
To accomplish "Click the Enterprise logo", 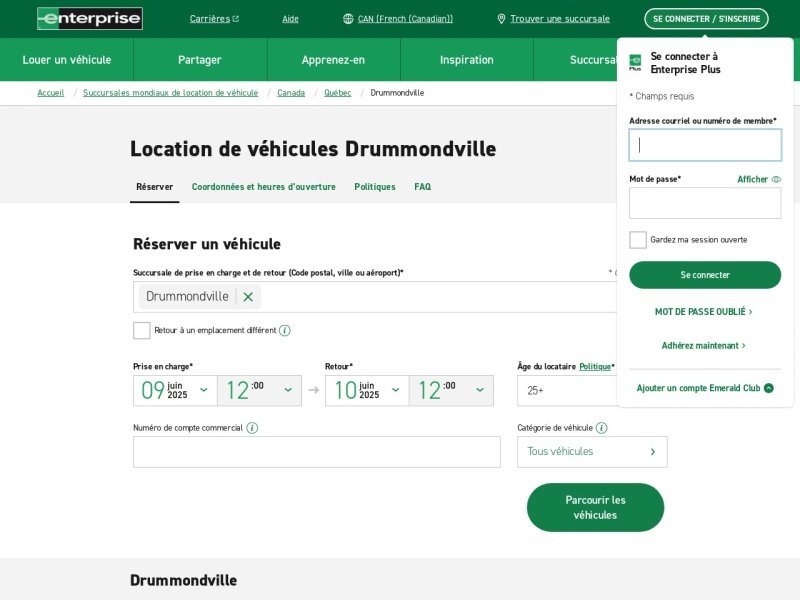I will pos(90,19).
